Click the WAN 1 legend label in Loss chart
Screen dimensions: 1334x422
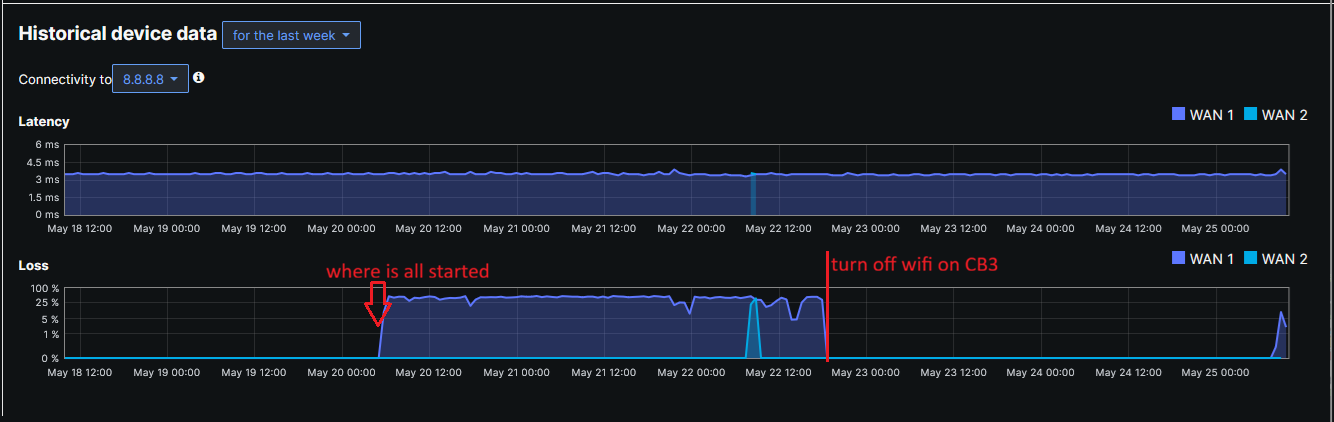click(1212, 259)
